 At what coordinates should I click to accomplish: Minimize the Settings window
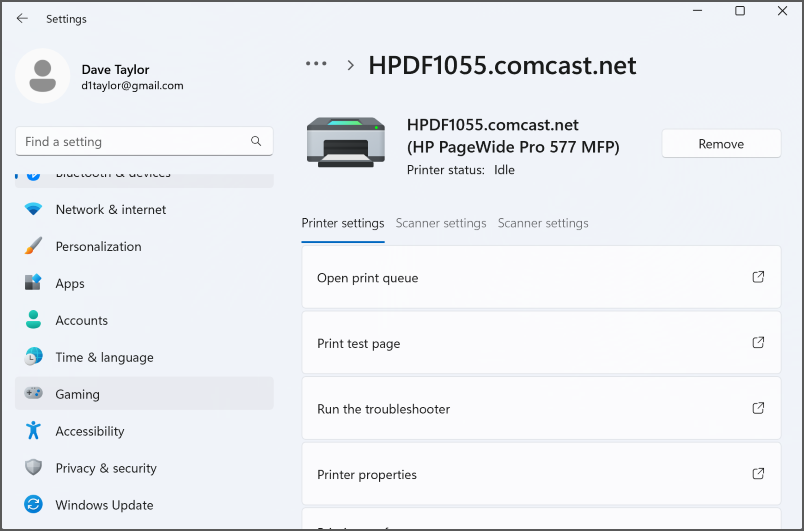click(x=697, y=11)
